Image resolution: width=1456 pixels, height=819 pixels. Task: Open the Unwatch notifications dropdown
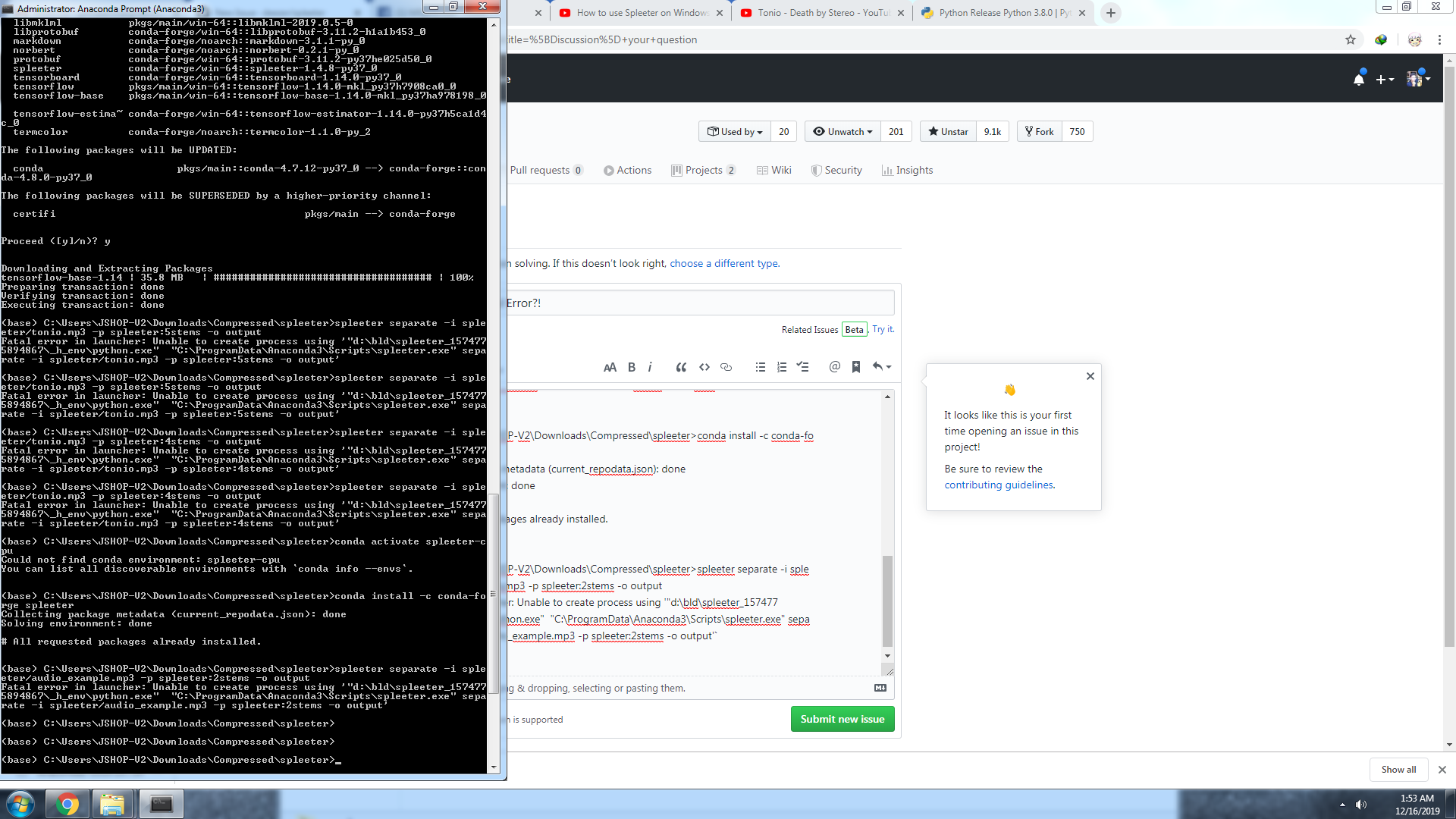(842, 131)
